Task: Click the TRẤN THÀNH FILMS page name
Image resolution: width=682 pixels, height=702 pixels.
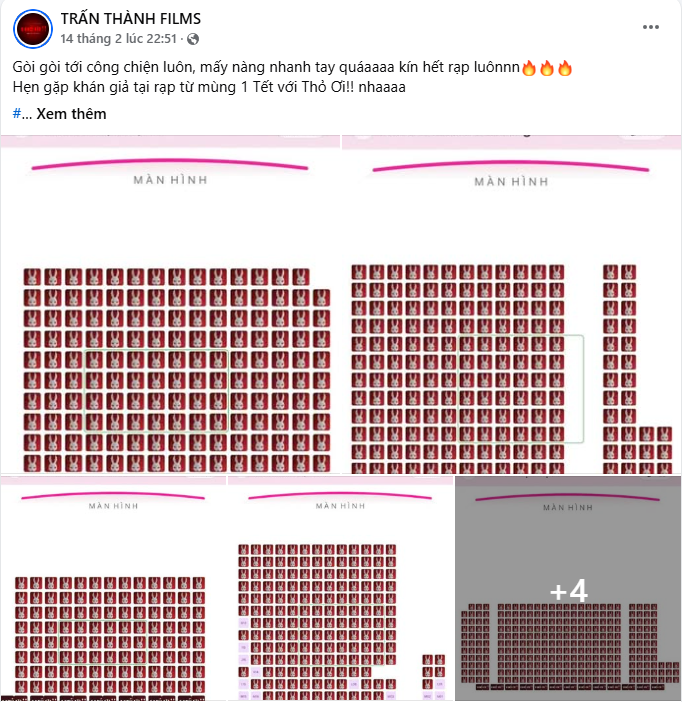Action: (x=131, y=19)
